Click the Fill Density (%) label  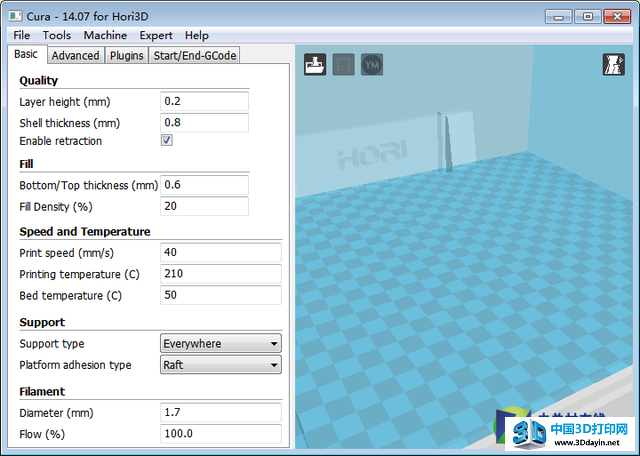pyautogui.click(x=56, y=207)
